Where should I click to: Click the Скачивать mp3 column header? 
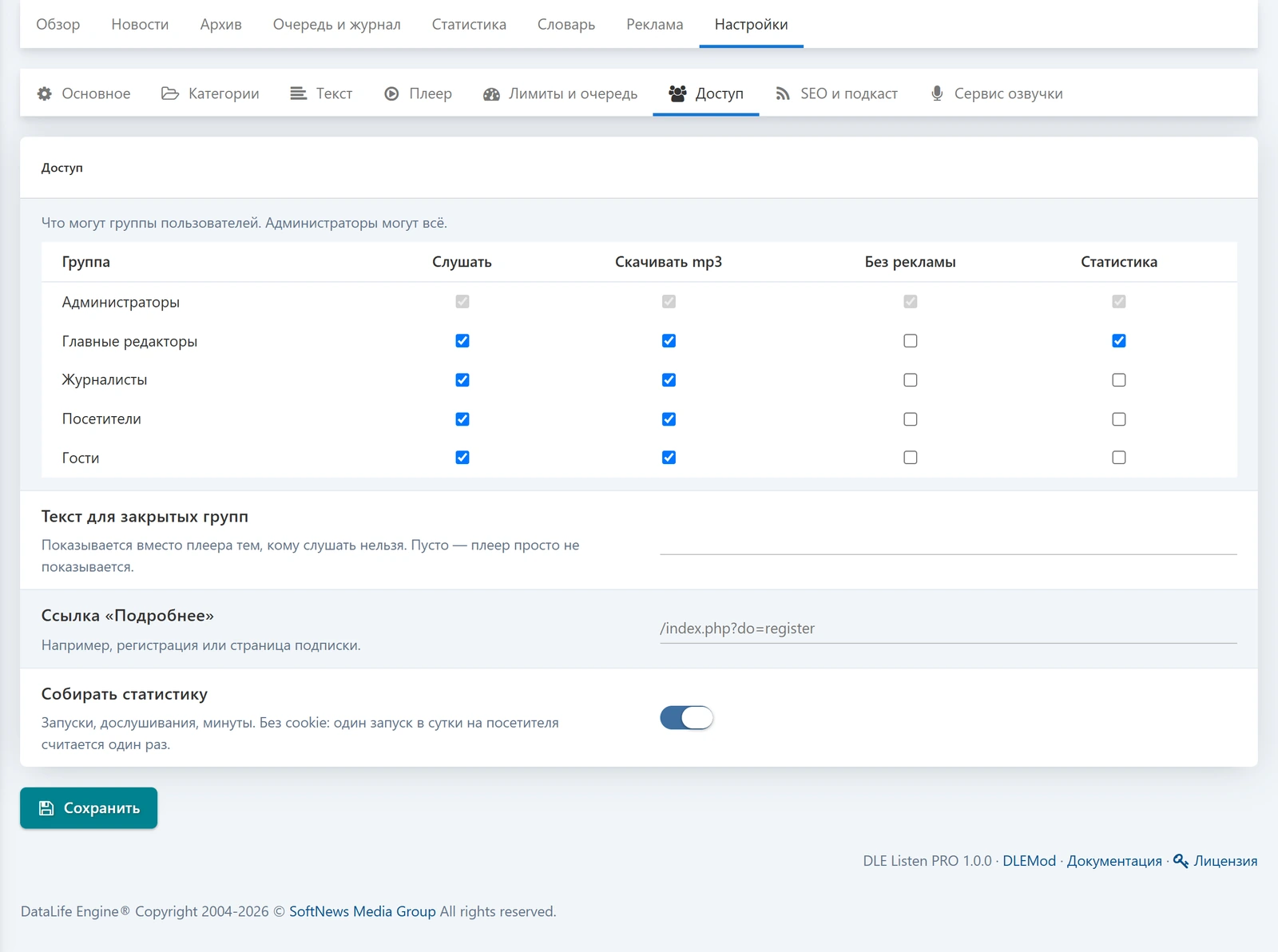pyautogui.click(x=669, y=262)
